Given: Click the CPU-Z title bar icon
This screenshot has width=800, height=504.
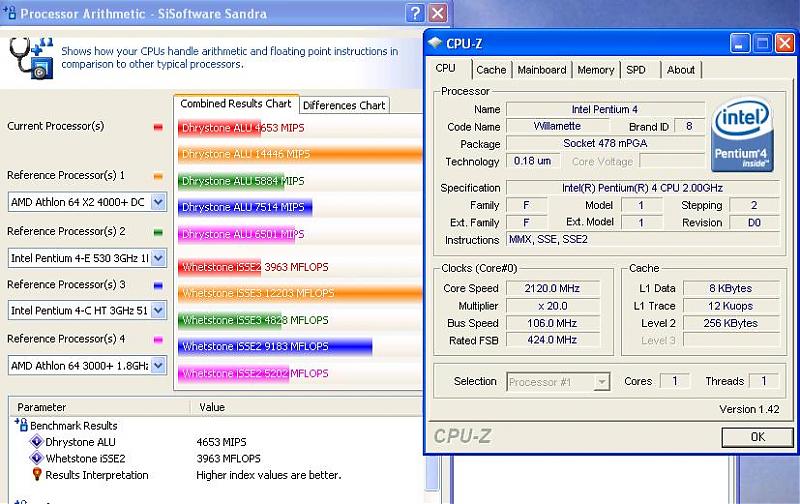Looking at the screenshot, I should click(435, 43).
